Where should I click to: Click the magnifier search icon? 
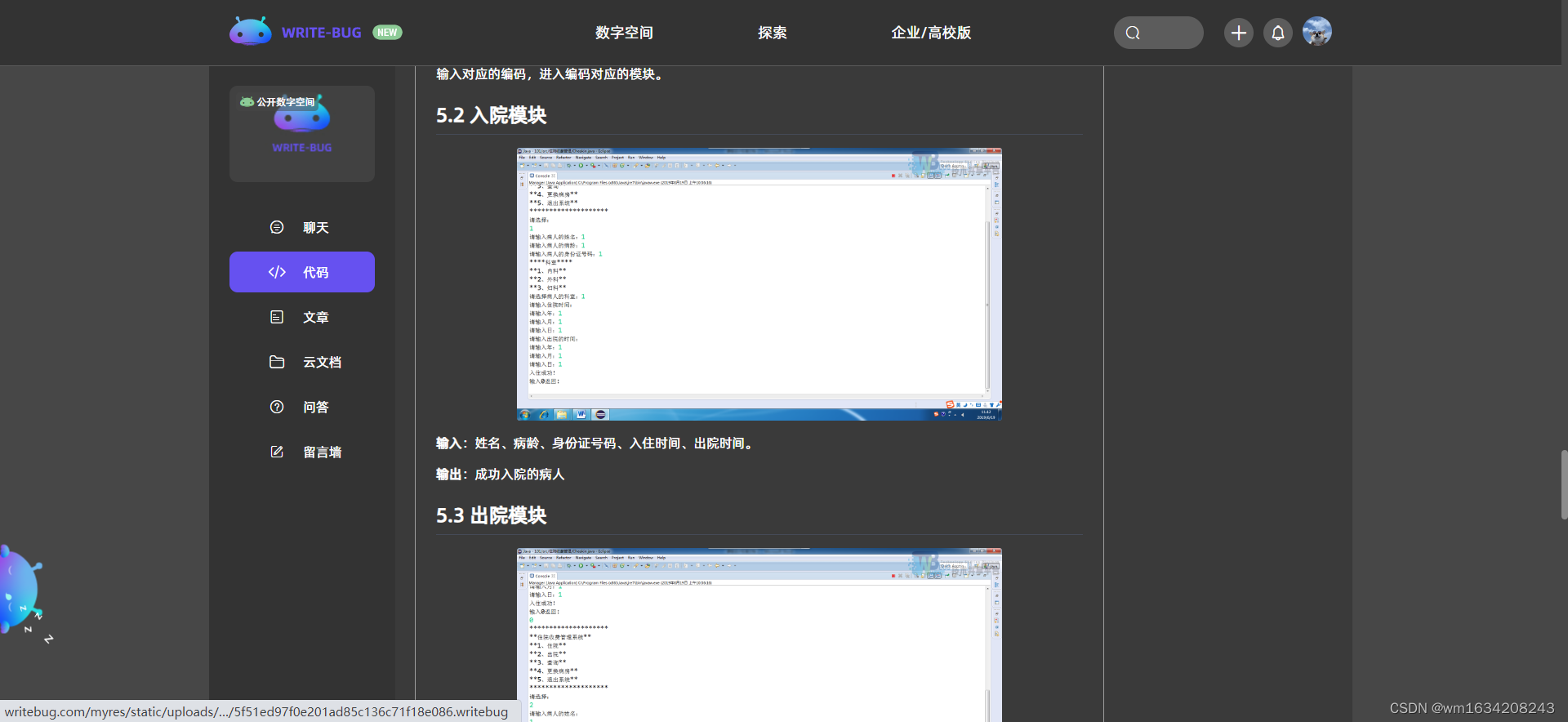[x=1133, y=33]
